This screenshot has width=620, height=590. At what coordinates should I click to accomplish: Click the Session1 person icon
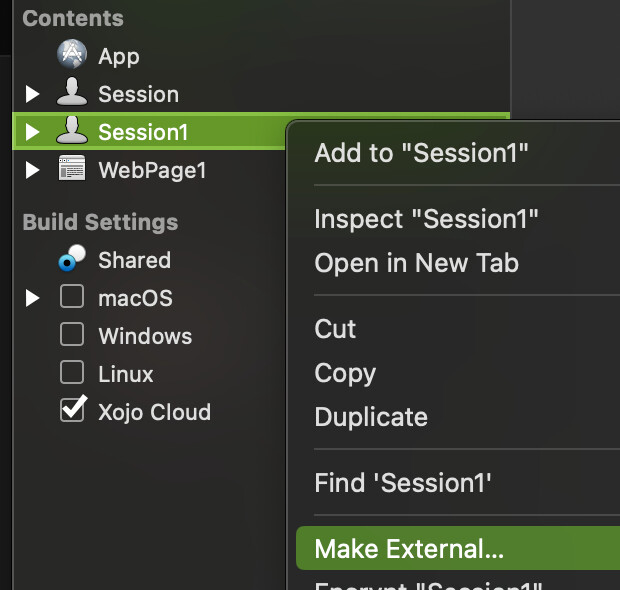(x=72, y=130)
